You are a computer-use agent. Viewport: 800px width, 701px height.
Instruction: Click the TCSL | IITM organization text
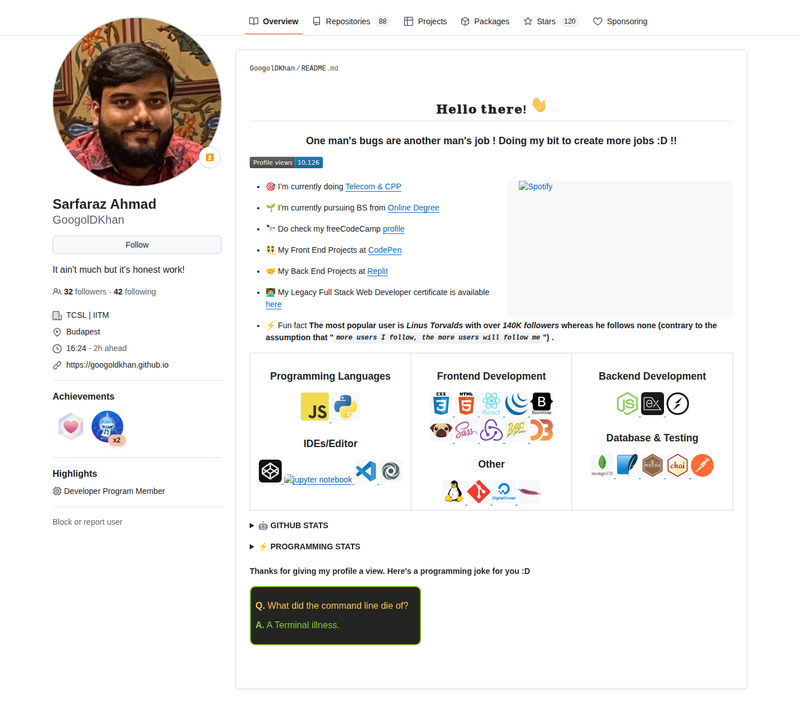[x=87, y=315]
